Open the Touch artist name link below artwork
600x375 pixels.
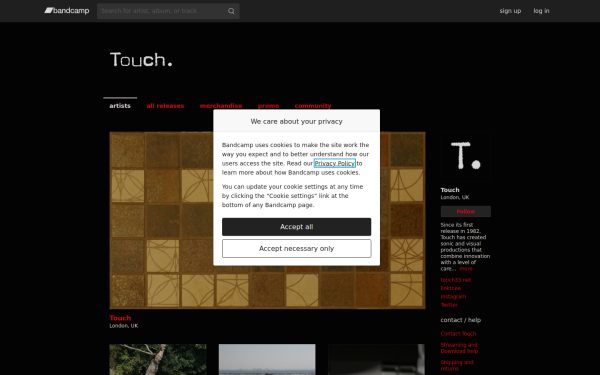coord(120,318)
